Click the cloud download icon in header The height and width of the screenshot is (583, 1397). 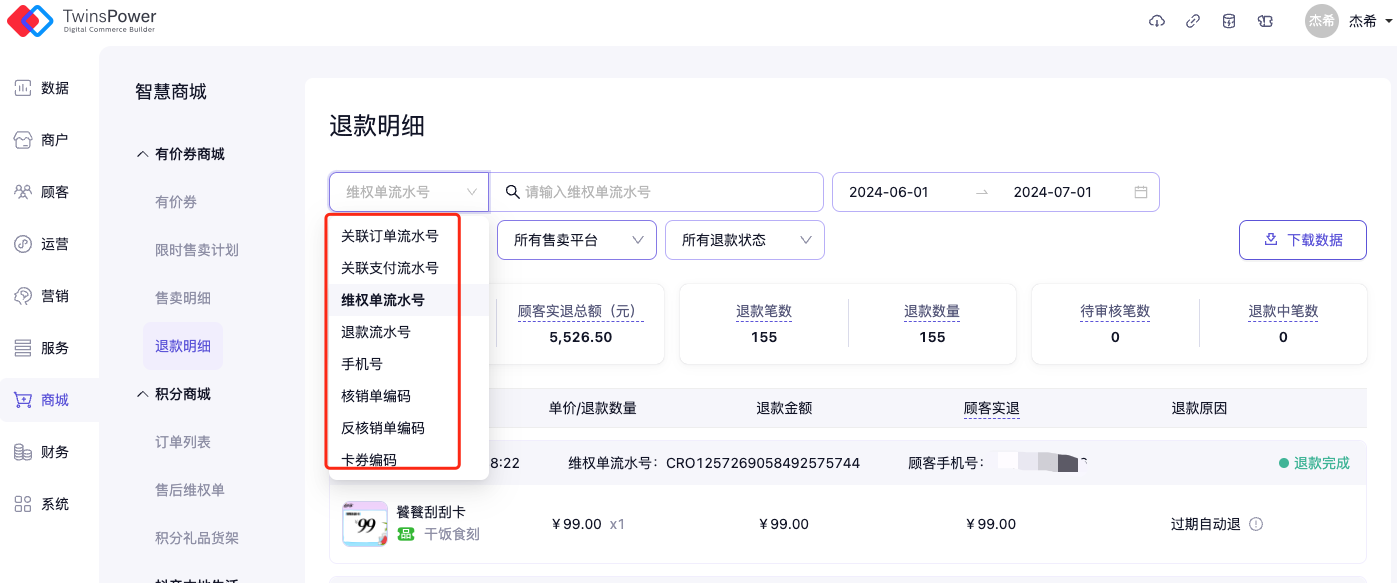point(1157,21)
